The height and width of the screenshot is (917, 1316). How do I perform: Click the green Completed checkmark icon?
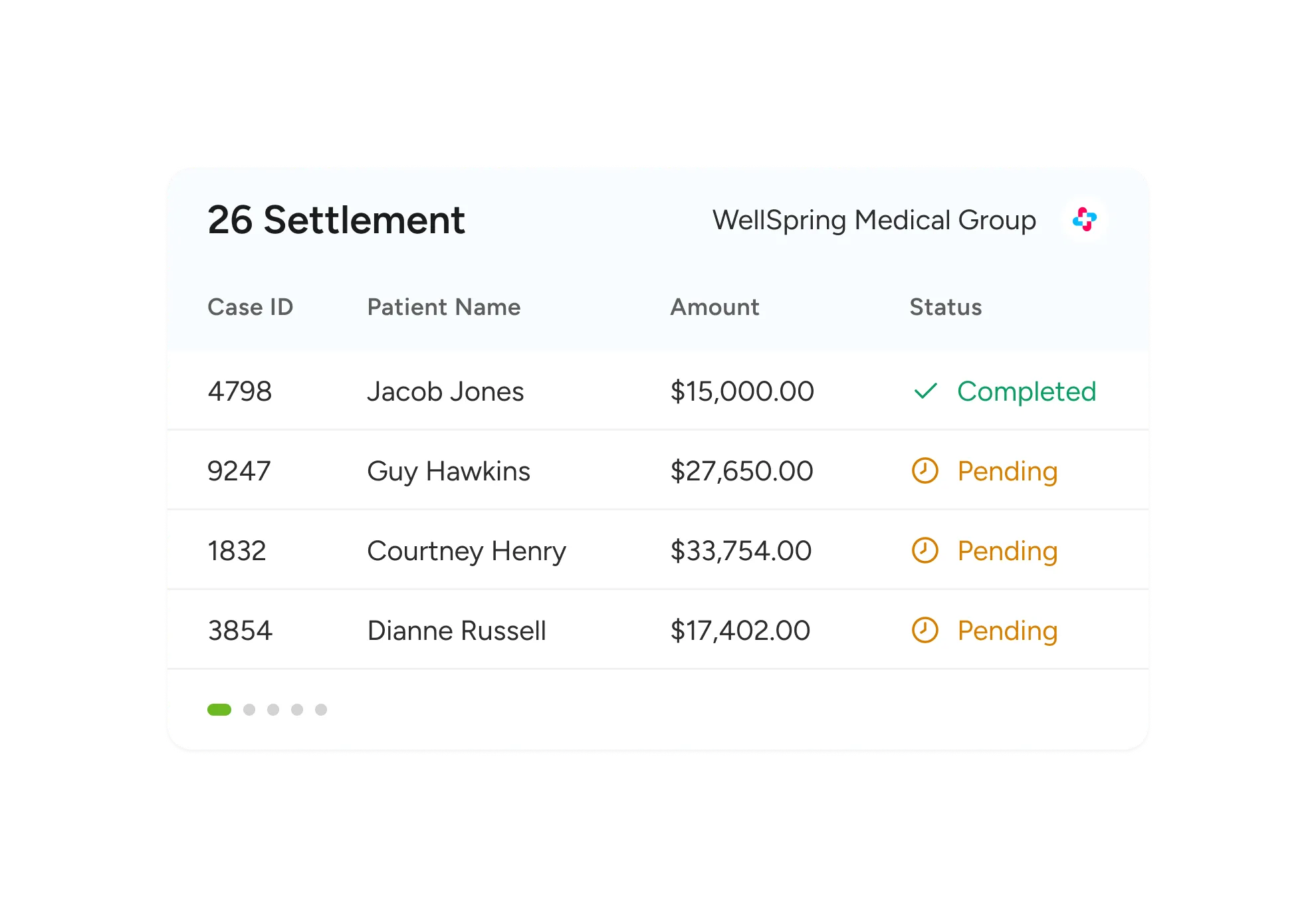click(925, 391)
